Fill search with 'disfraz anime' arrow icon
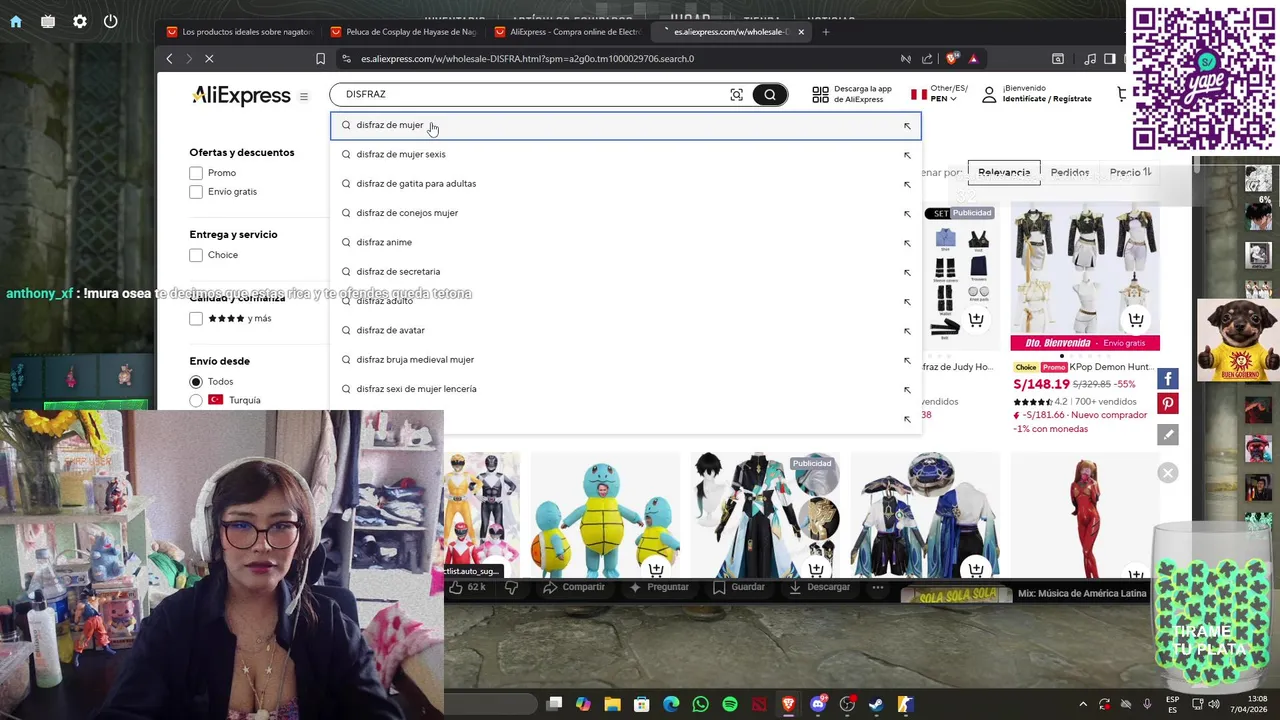The image size is (1280, 720). 907,243
